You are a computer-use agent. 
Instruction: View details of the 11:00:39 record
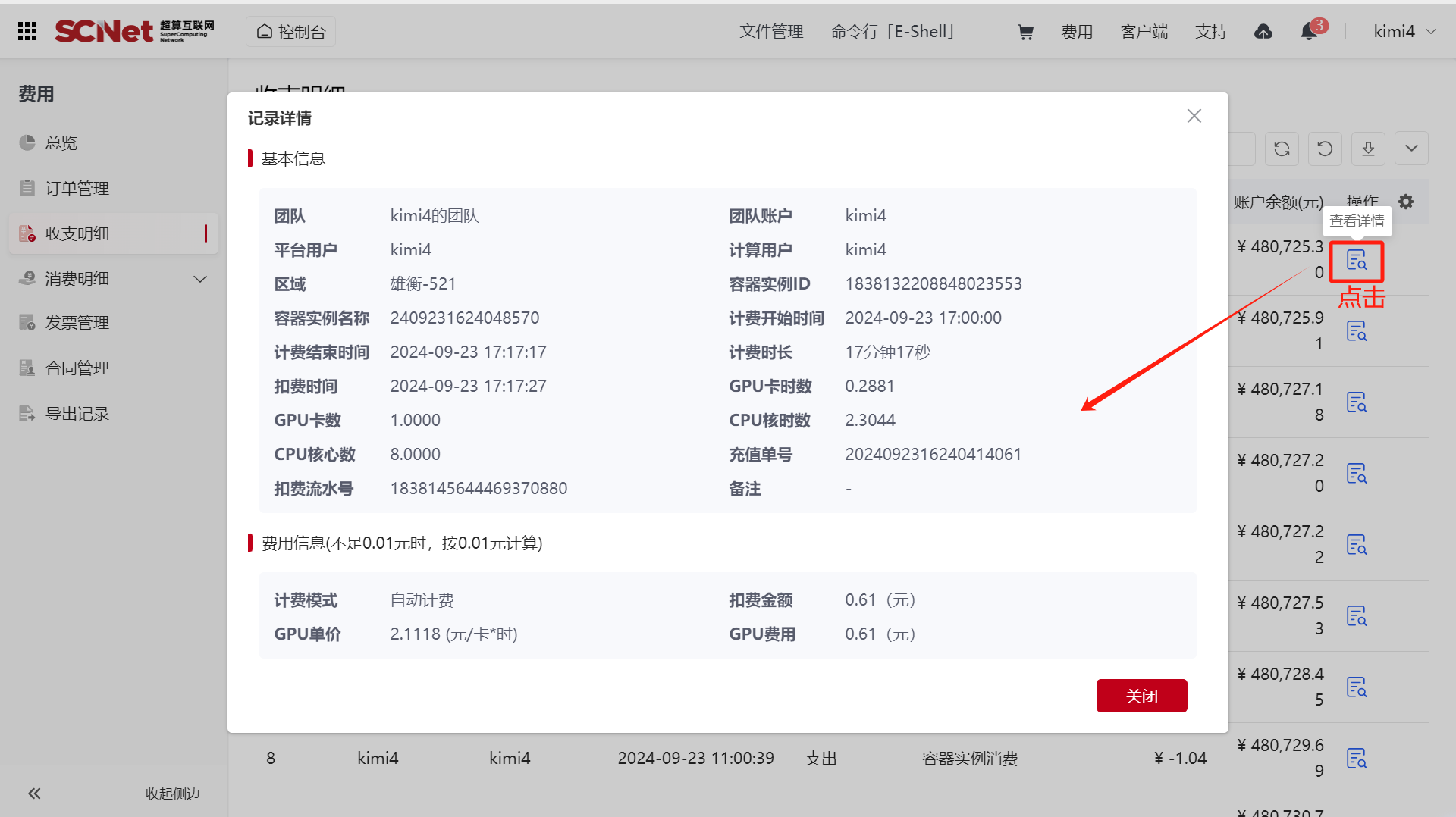click(x=1356, y=758)
